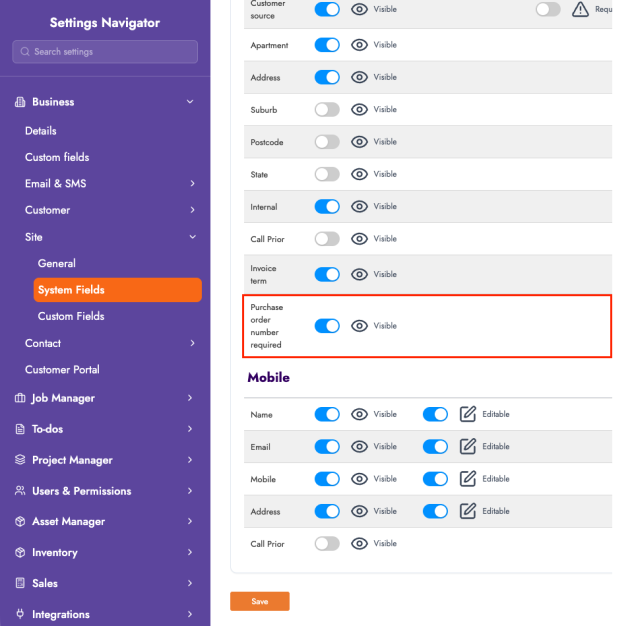This screenshot has height=626, width=630.
Task: Turn off the Invoice term toggle
Action: (x=327, y=274)
